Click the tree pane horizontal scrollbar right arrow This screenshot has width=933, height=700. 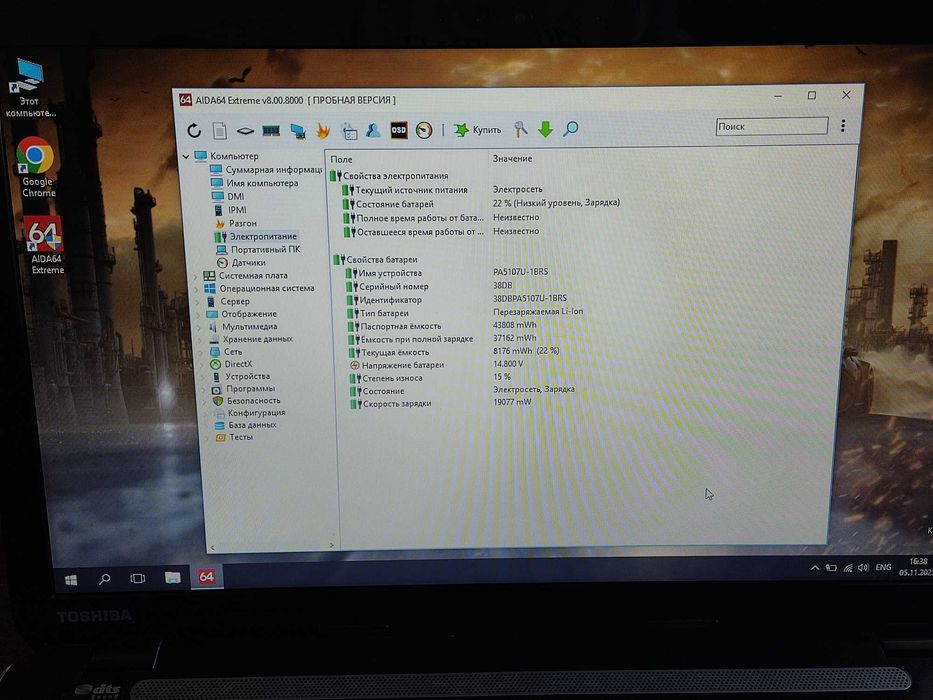click(331, 545)
